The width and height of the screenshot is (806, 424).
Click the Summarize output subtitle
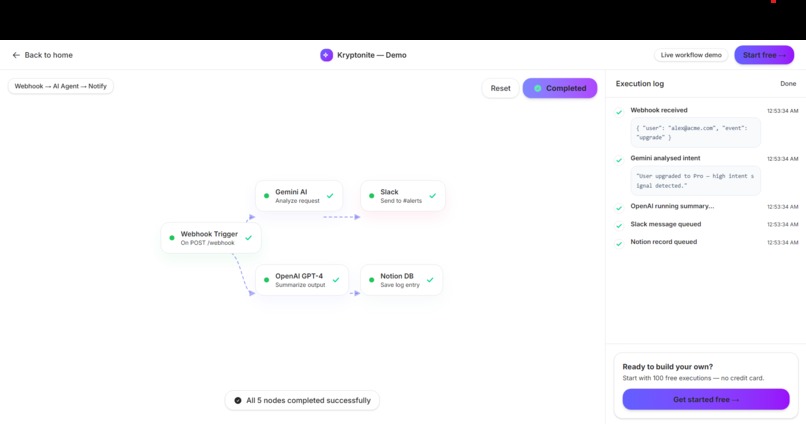[300, 285]
